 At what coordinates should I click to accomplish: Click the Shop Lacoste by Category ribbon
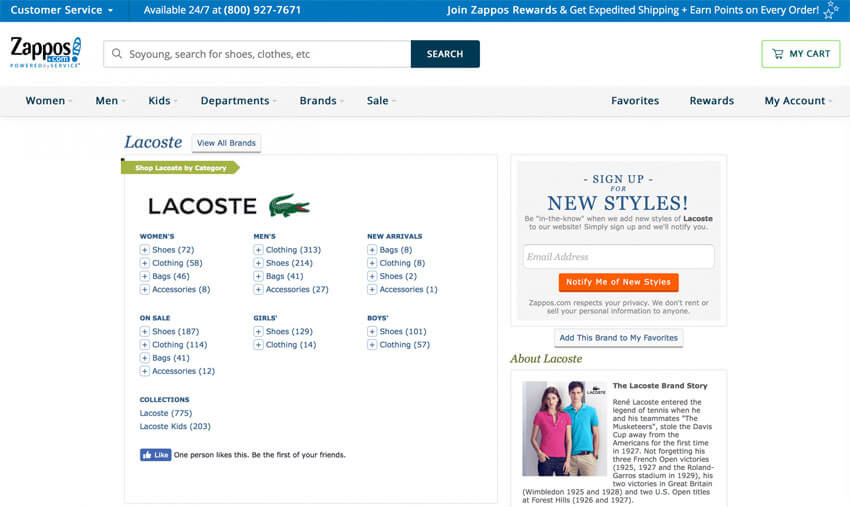(x=181, y=168)
